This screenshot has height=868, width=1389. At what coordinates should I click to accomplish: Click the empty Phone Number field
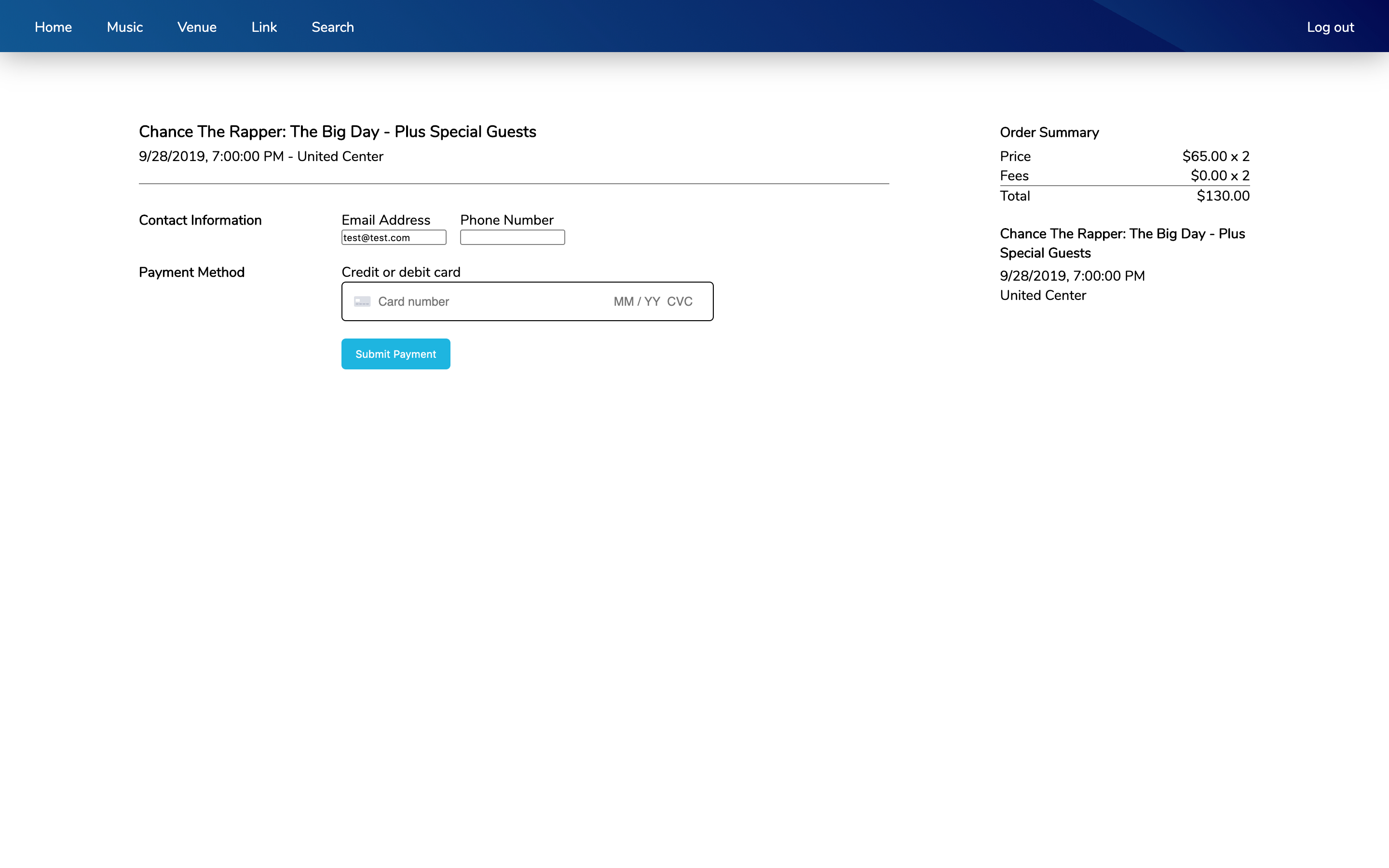pos(512,238)
